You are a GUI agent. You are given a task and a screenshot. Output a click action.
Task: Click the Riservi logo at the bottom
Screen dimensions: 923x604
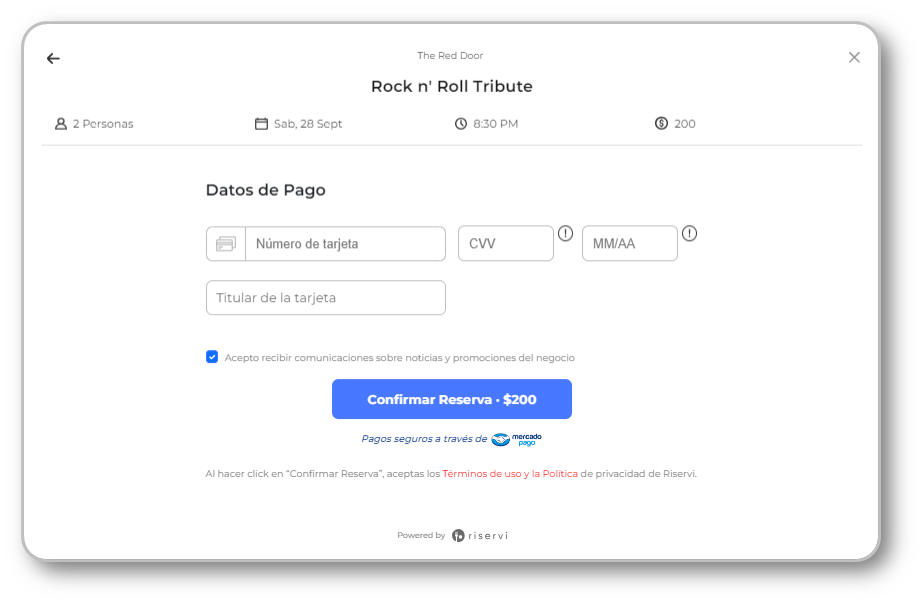point(480,535)
